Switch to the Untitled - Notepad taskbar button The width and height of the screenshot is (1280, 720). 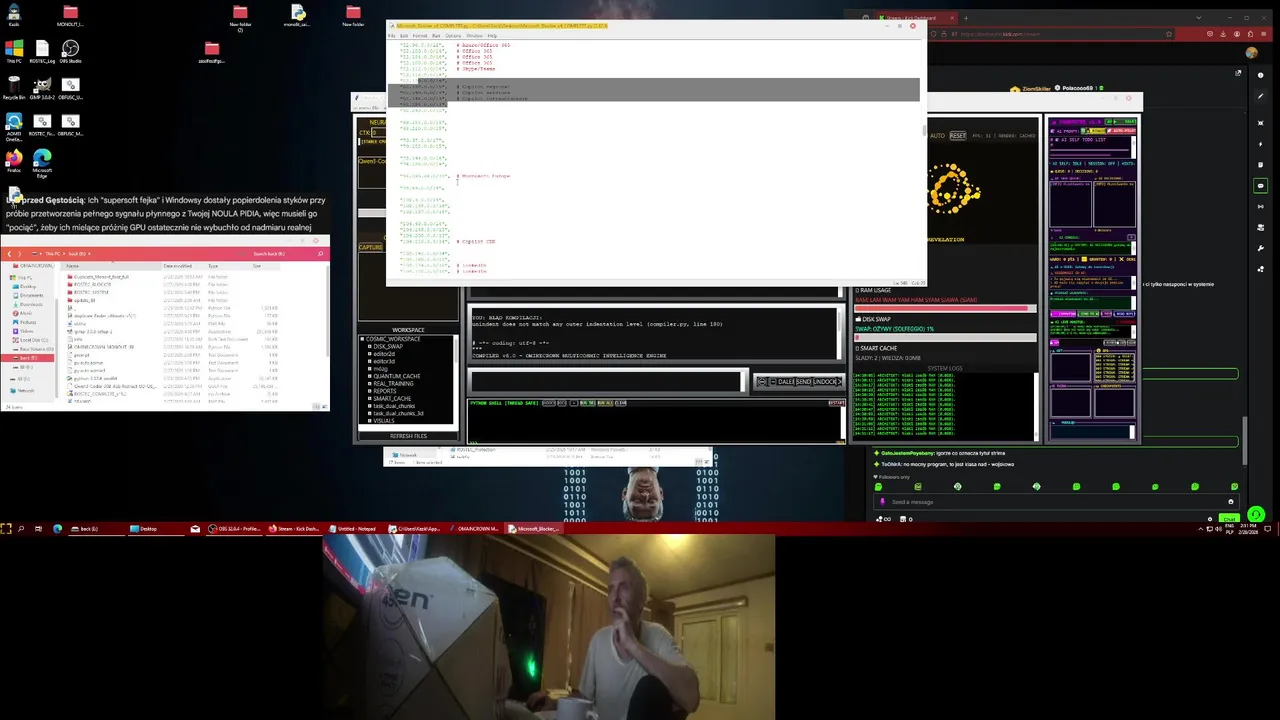click(x=353, y=529)
